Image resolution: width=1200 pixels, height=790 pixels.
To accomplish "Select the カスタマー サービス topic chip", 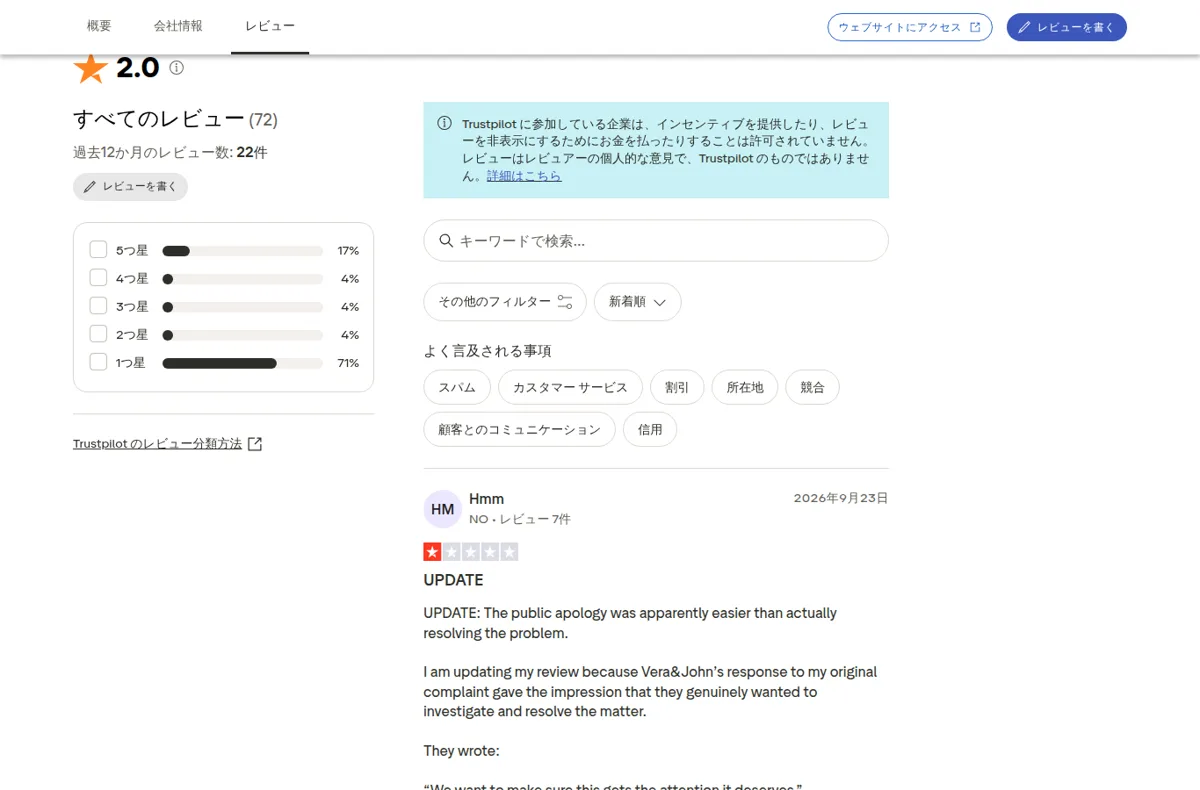I will click(570, 387).
